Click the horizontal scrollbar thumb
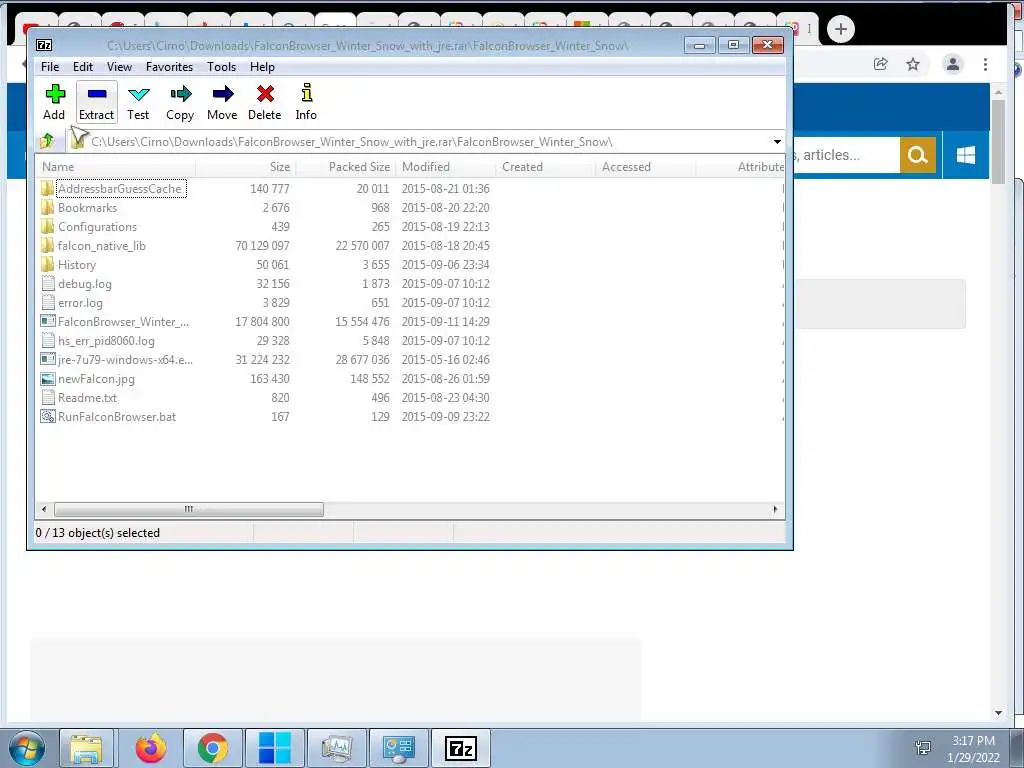Screen dimensions: 1024x768 point(189,509)
